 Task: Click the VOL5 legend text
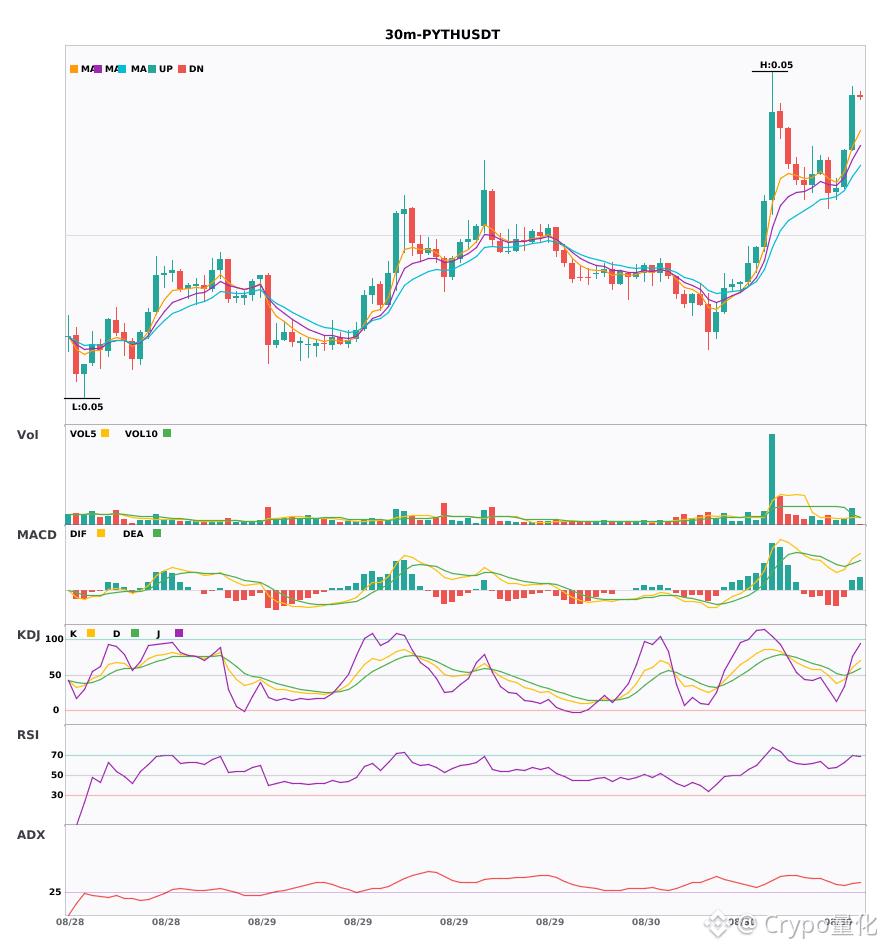click(83, 434)
